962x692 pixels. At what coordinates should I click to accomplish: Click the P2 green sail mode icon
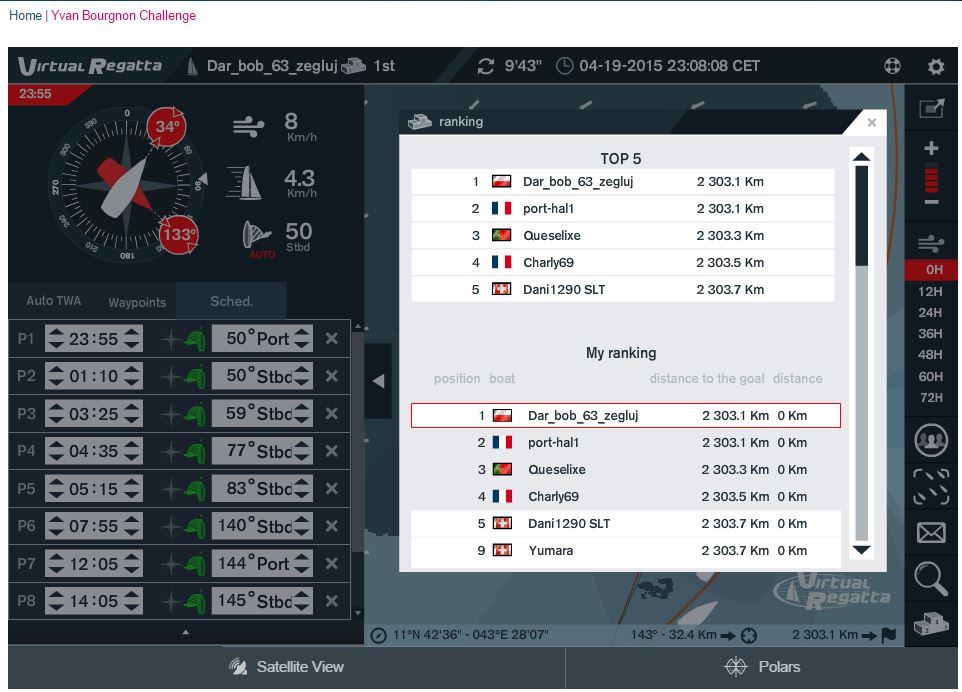[x=195, y=376]
